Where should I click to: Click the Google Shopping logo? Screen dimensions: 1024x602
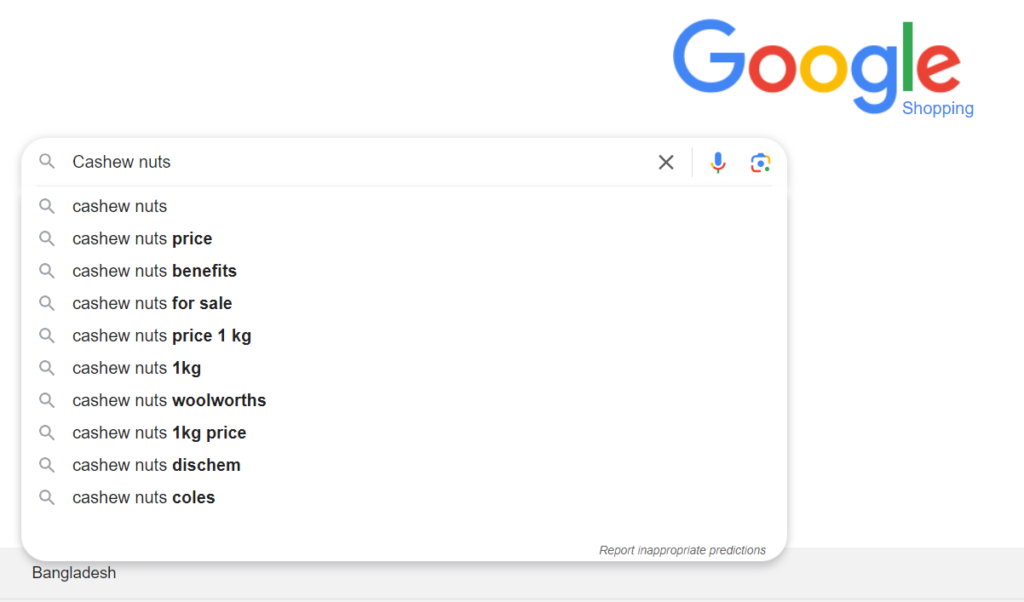click(823, 68)
